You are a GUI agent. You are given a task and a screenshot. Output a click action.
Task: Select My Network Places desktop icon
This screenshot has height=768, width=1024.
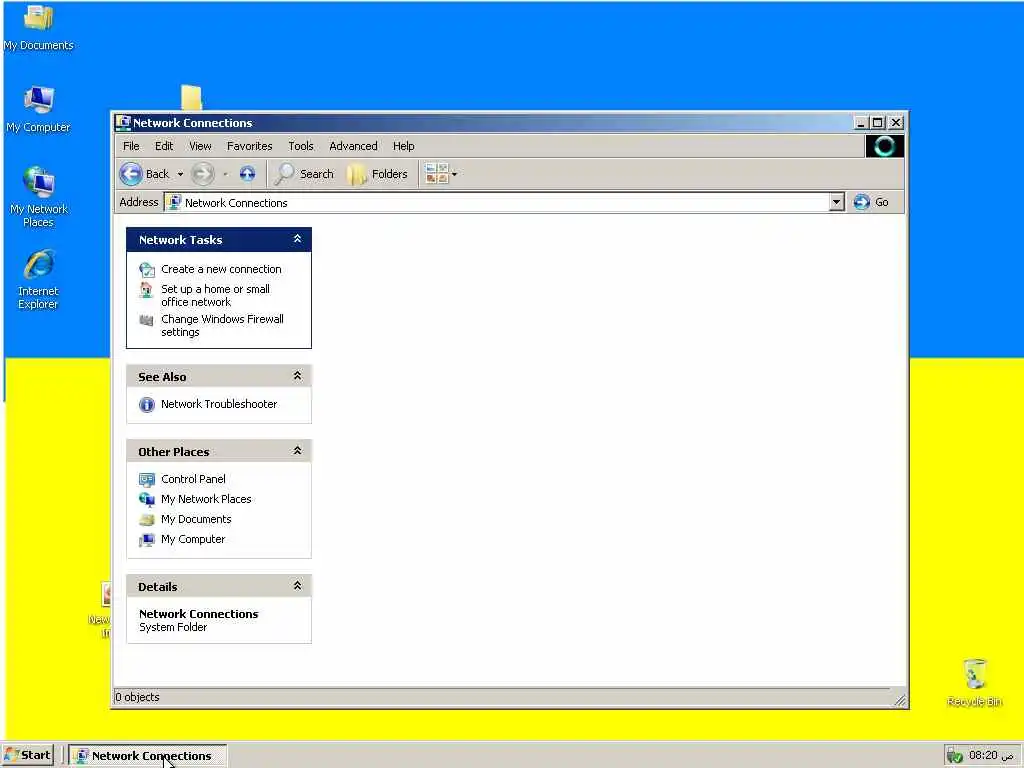(x=39, y=197)
